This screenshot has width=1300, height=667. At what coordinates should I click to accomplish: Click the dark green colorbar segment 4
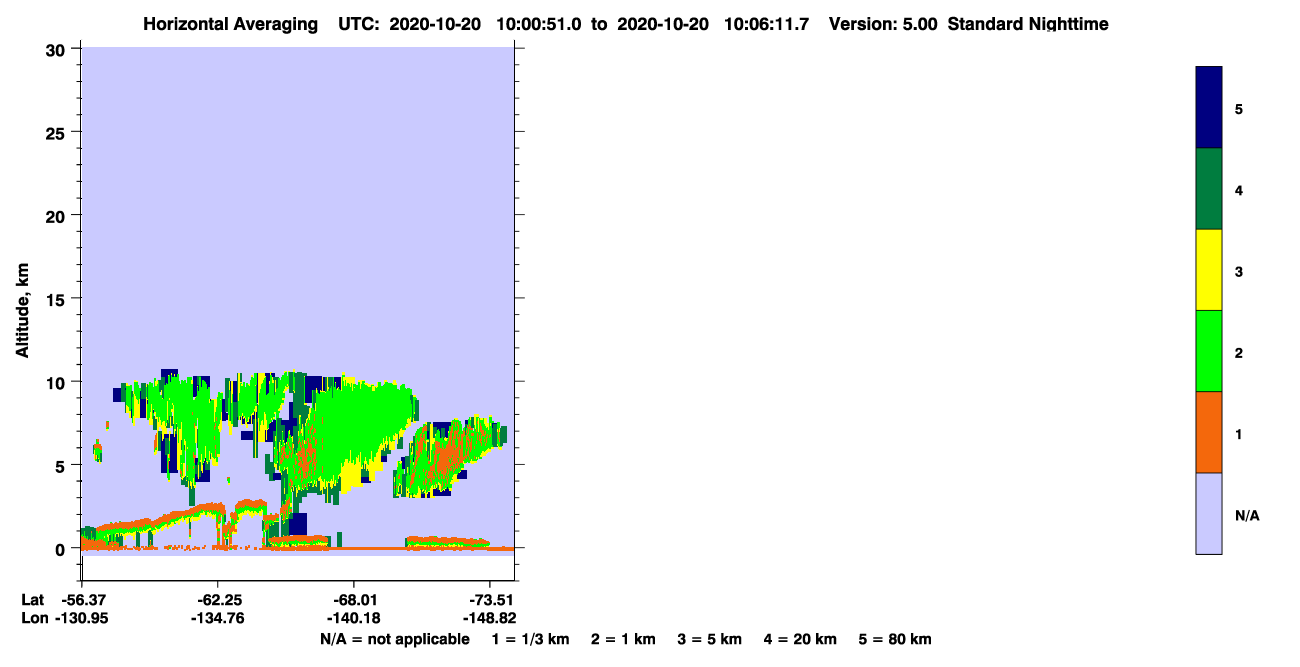tap(1209, 189)
